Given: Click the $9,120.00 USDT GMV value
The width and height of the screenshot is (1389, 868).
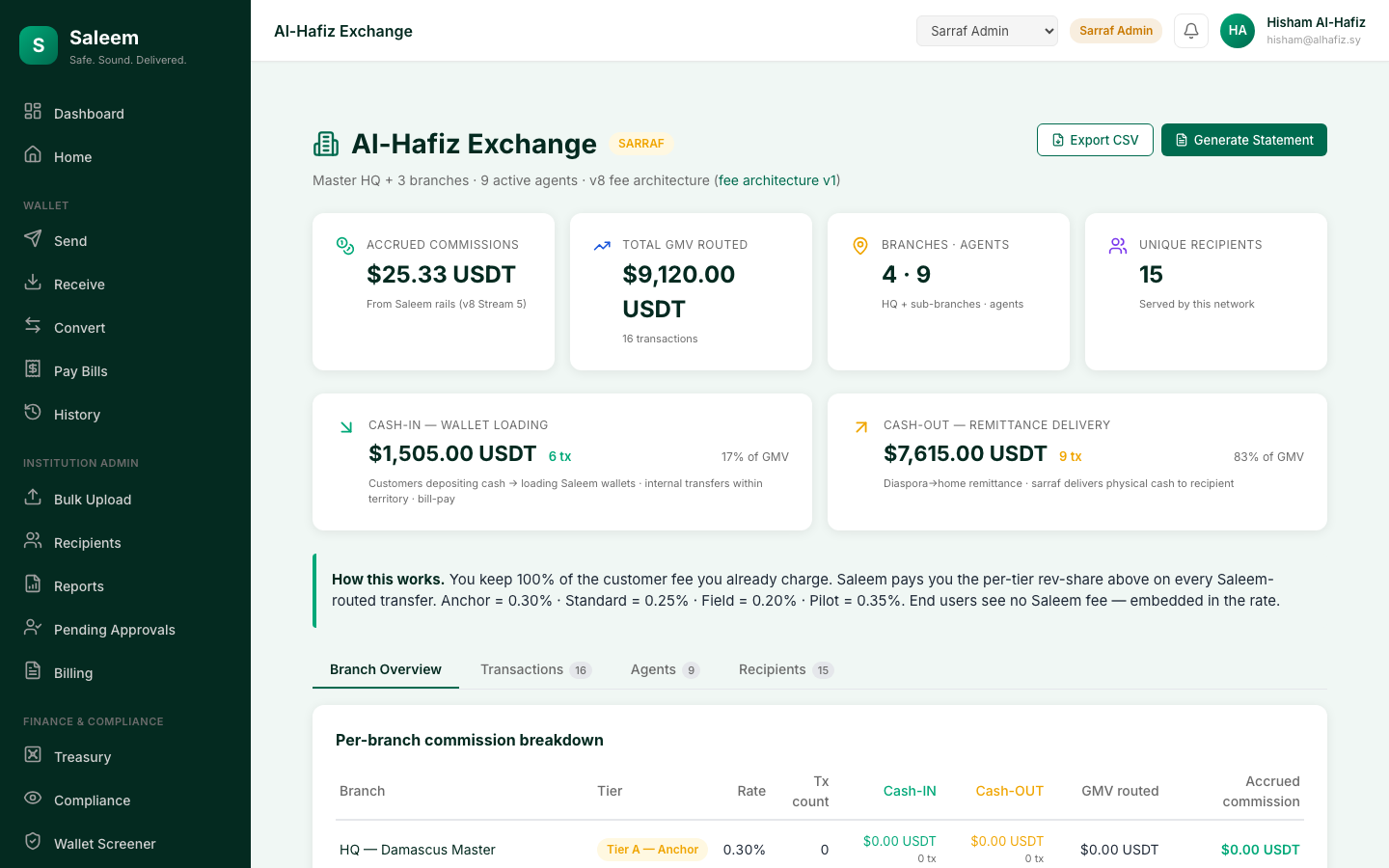Looking at the screenshot, I should 679,291.
